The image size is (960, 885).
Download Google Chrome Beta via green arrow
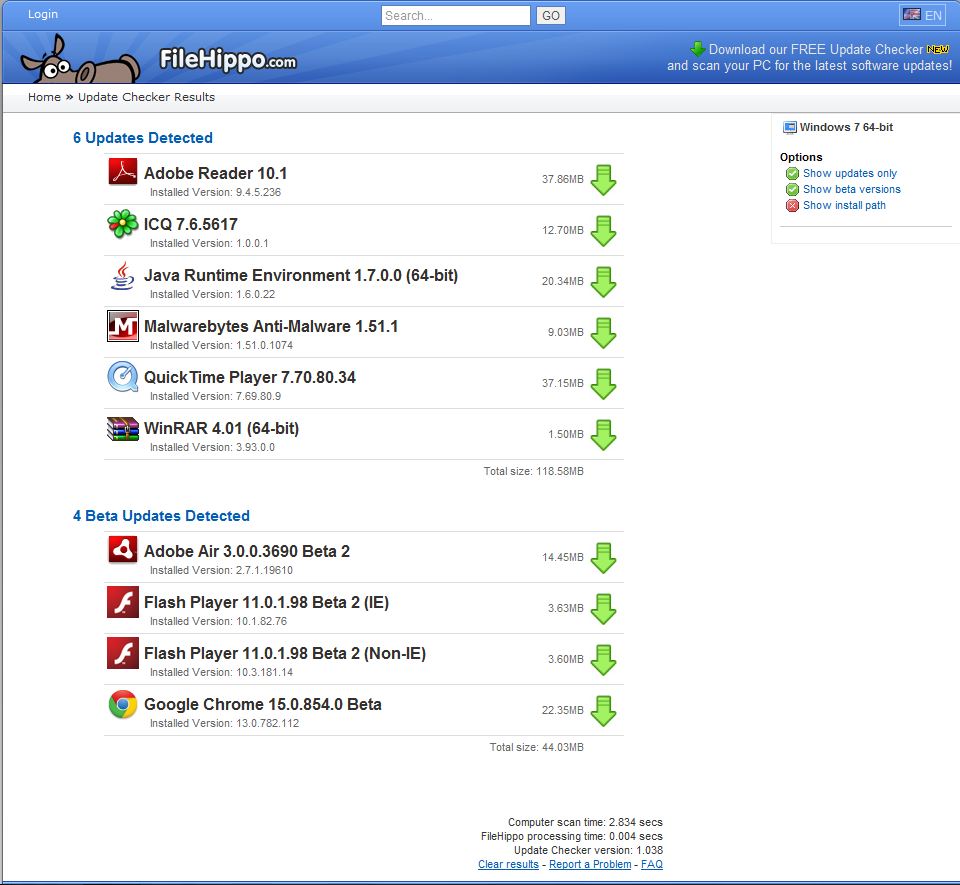[x=603, y=711]
